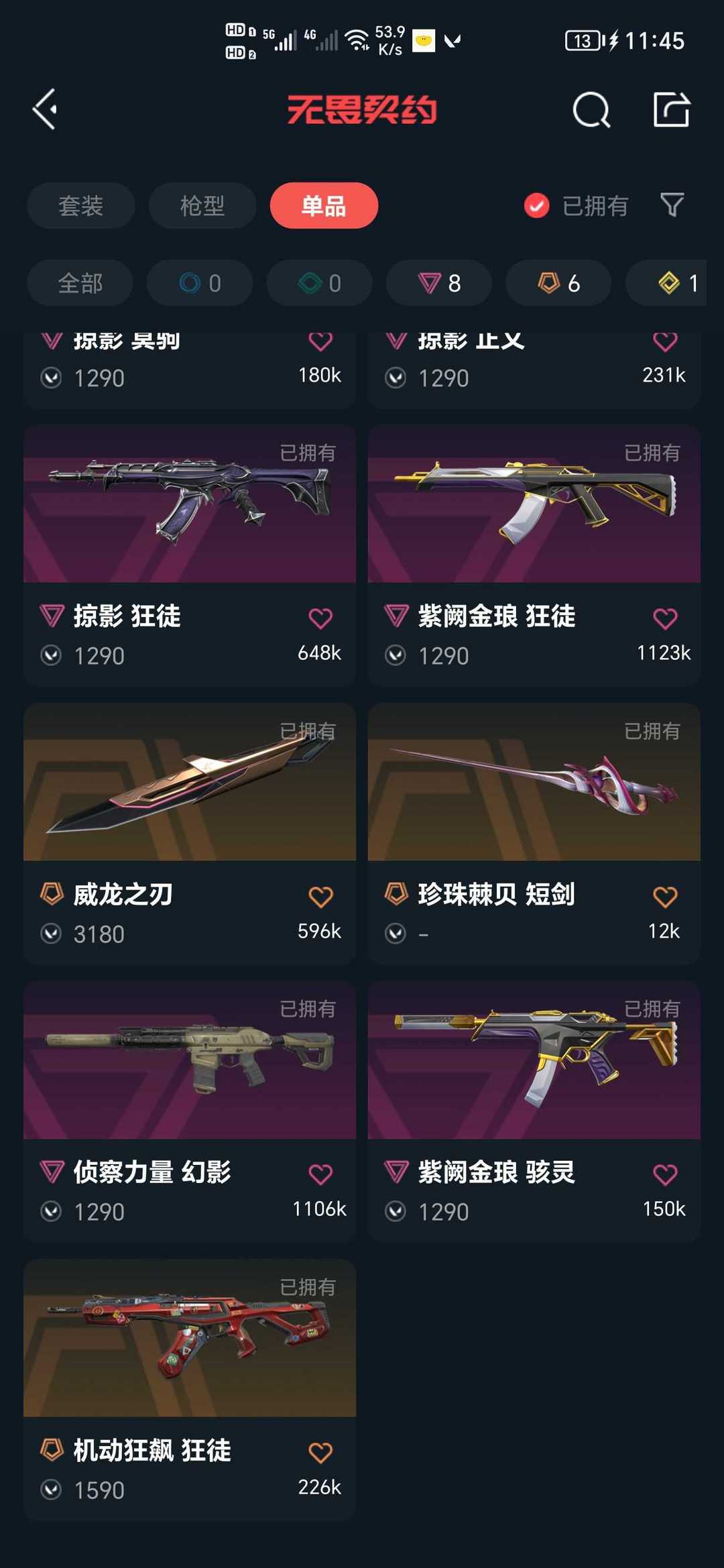Filter by pink triangle tier with 8
This screenshot has height=1568, width=724.
[439, 283]
